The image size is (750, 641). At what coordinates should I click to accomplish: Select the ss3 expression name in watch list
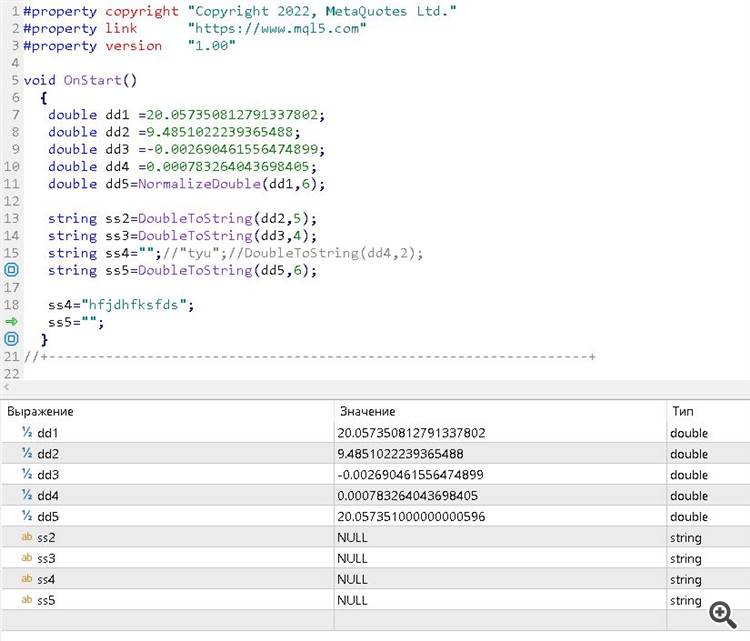point(46,558)
